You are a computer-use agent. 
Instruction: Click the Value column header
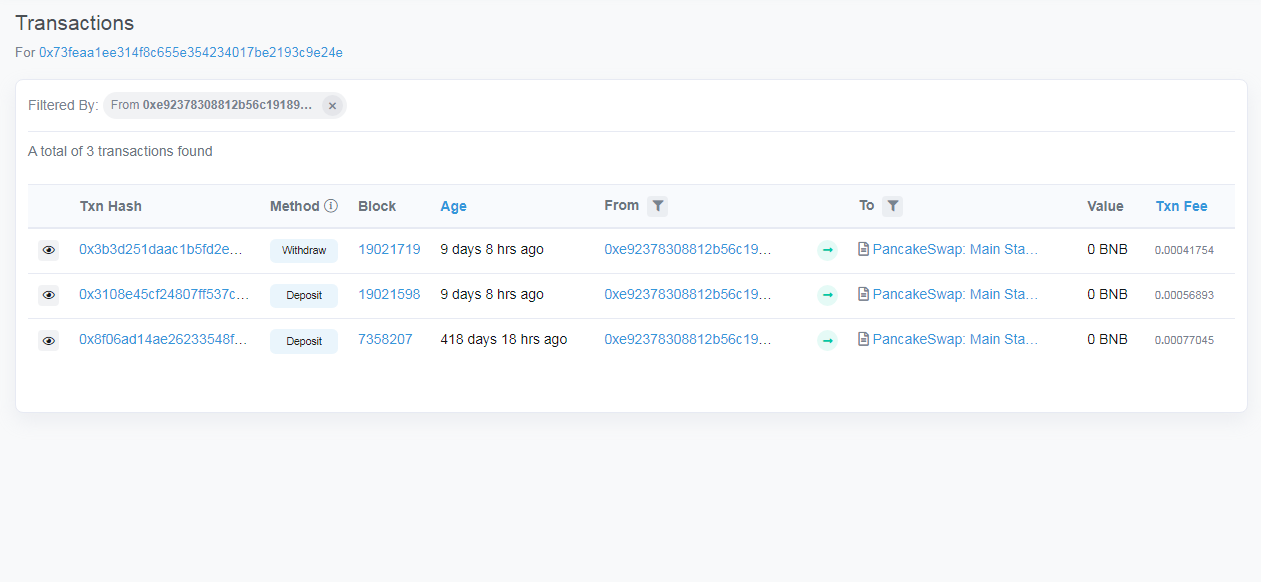pos(1105,206)
